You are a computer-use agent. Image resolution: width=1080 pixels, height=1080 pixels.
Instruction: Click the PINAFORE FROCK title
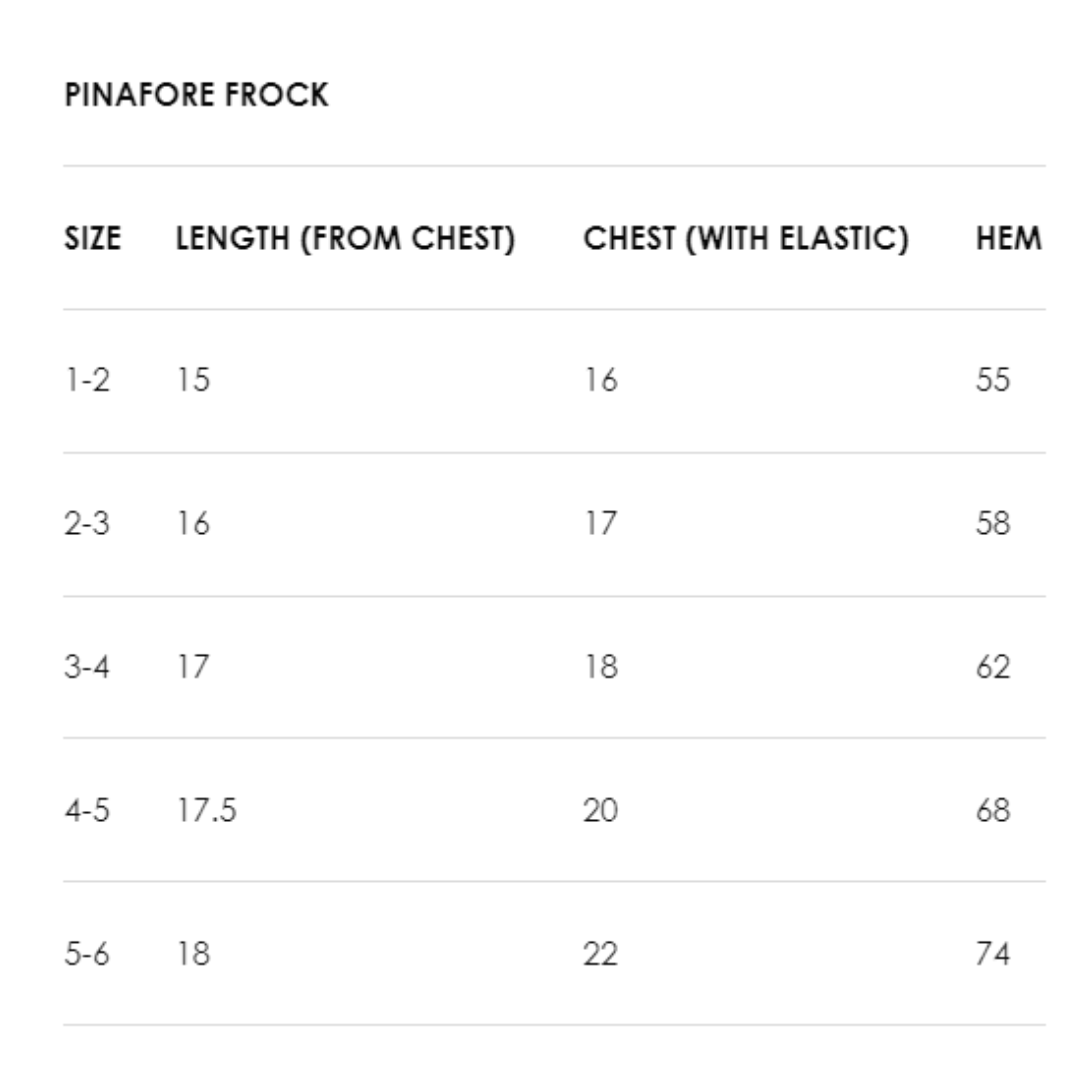coord(196,95)
